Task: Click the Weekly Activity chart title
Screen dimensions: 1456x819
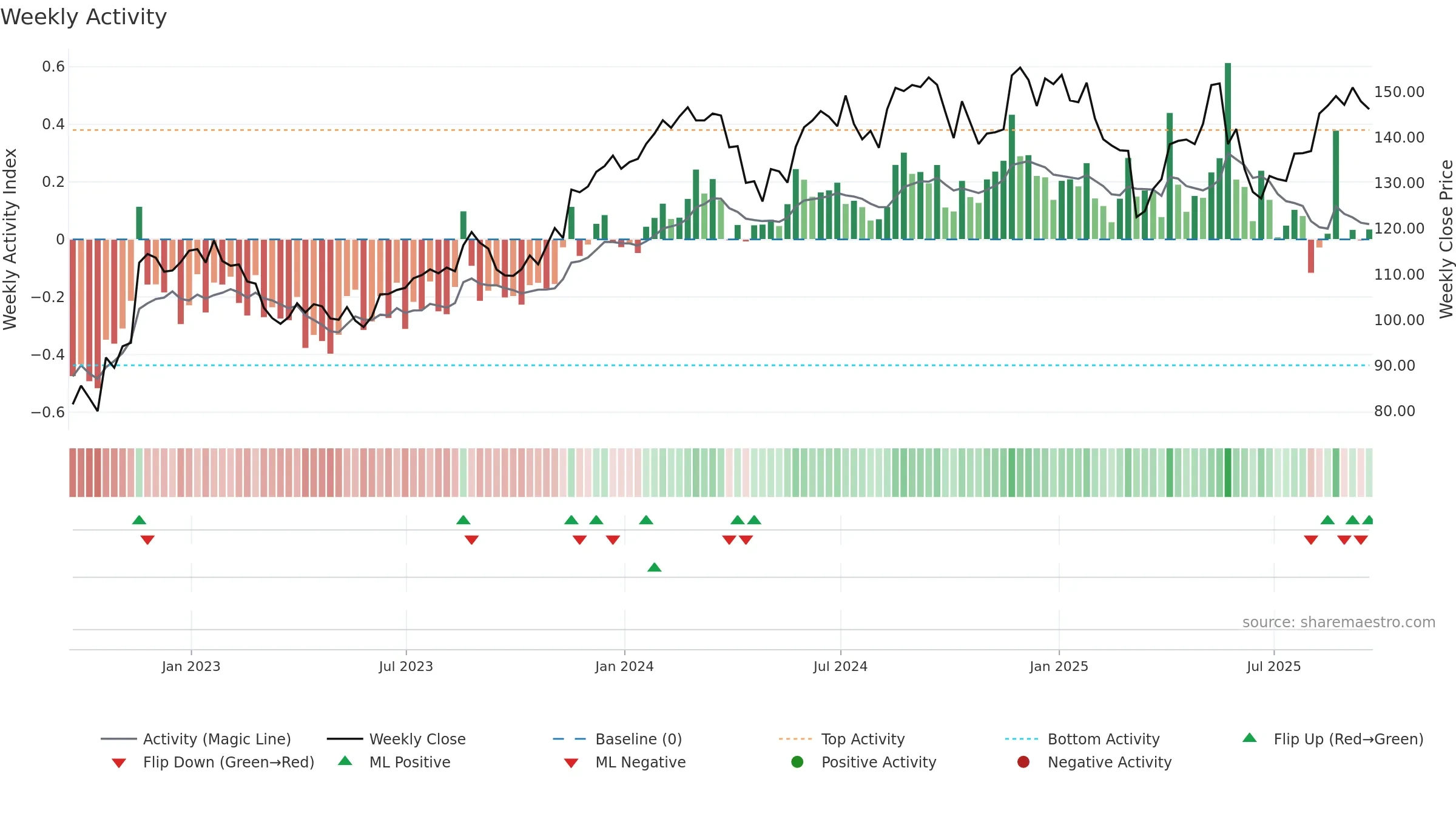Action: (x=84, y=17)
